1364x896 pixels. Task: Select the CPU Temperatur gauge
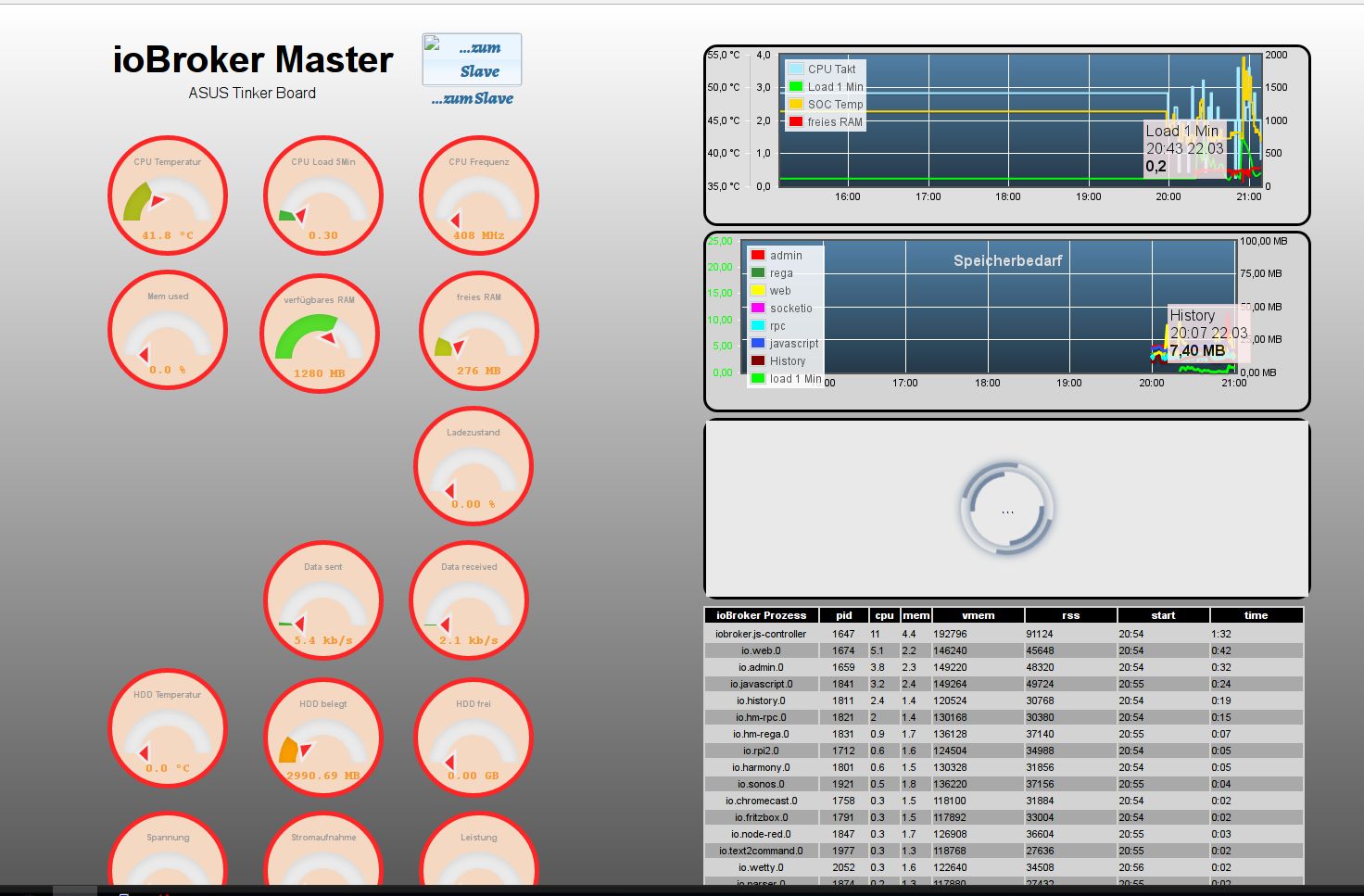coord(168,196)
